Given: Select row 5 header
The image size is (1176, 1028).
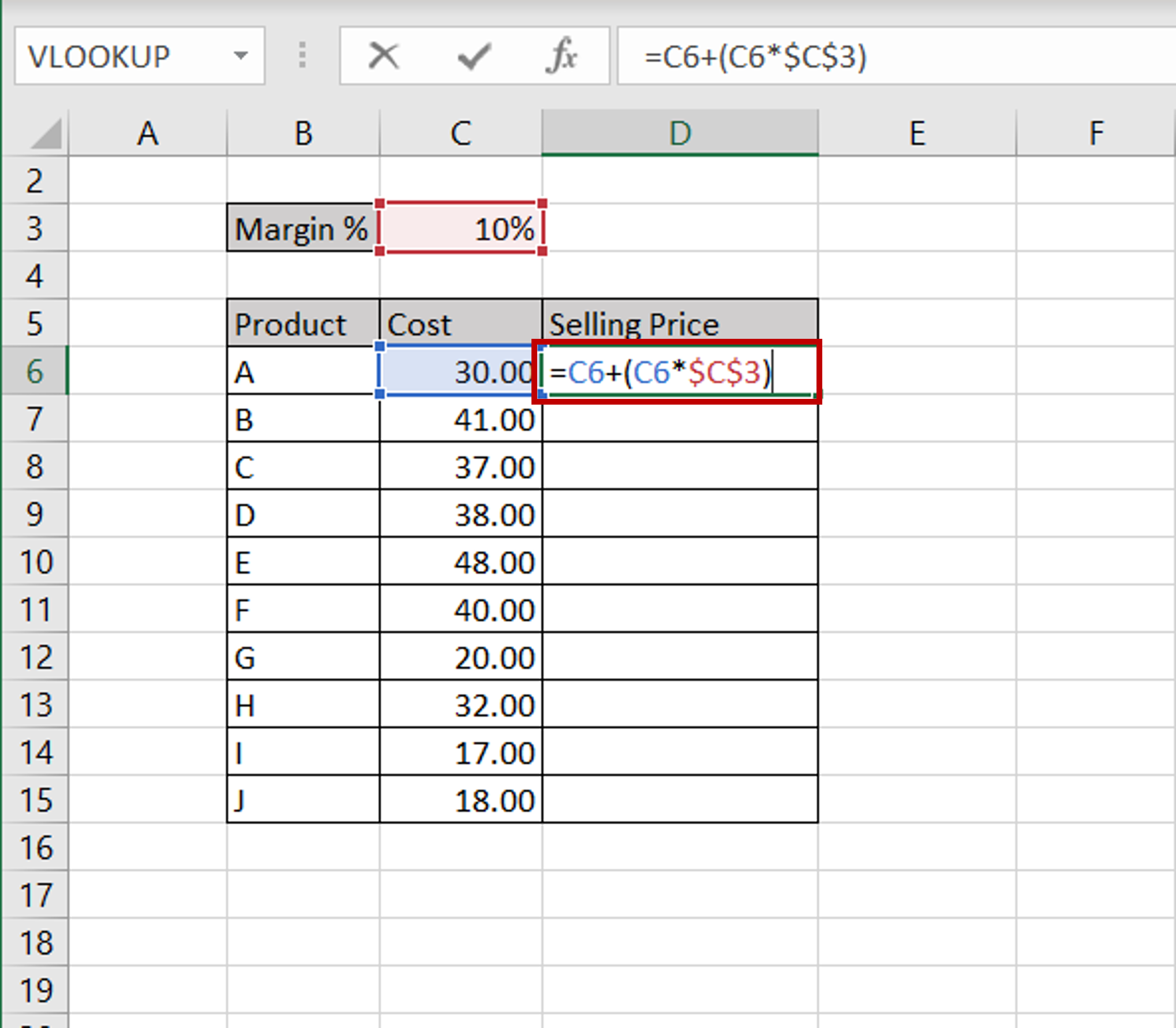Looking at the screenshot, I should [35, 323].
